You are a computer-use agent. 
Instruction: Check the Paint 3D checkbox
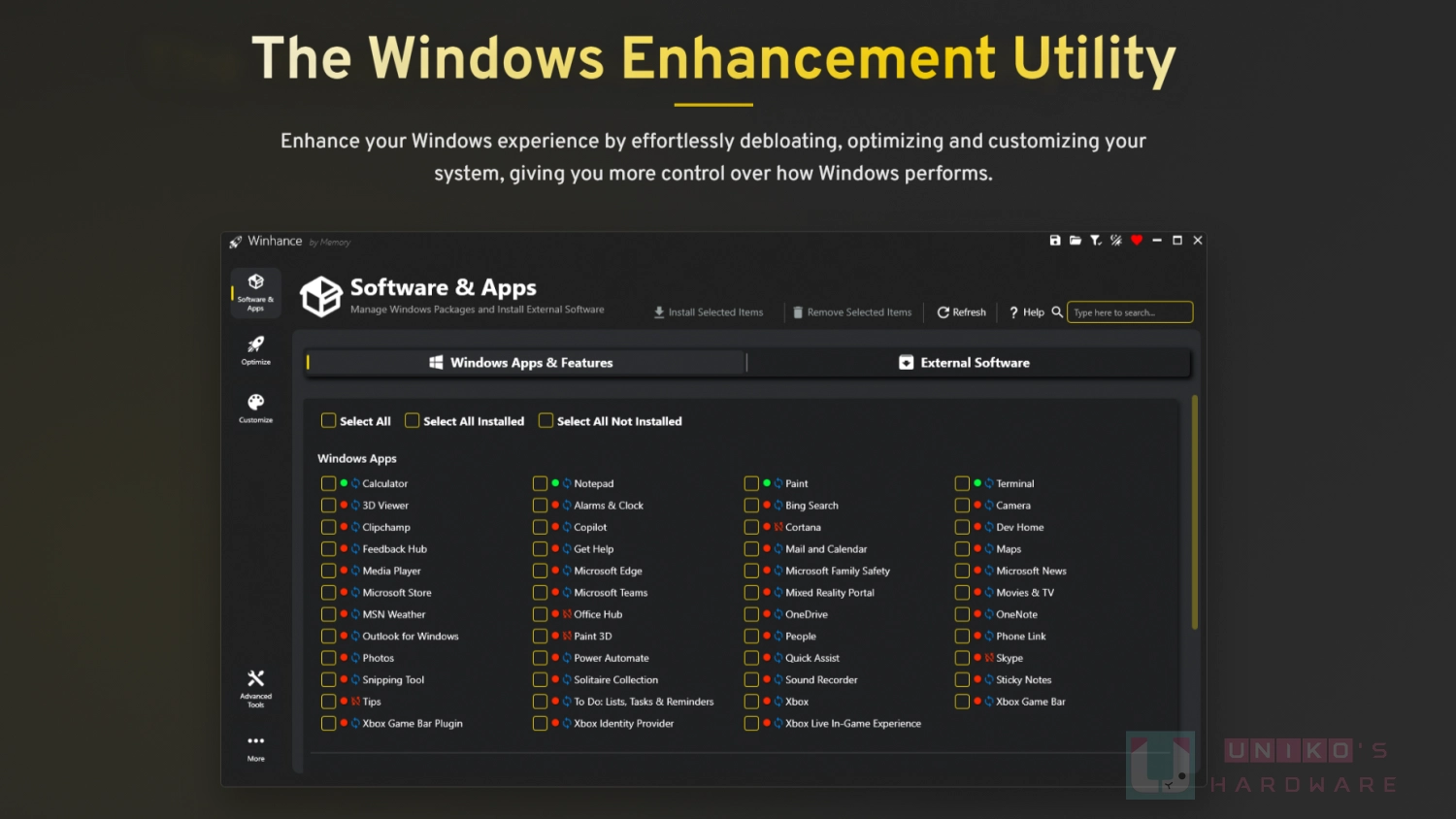[x=541, y=637]
